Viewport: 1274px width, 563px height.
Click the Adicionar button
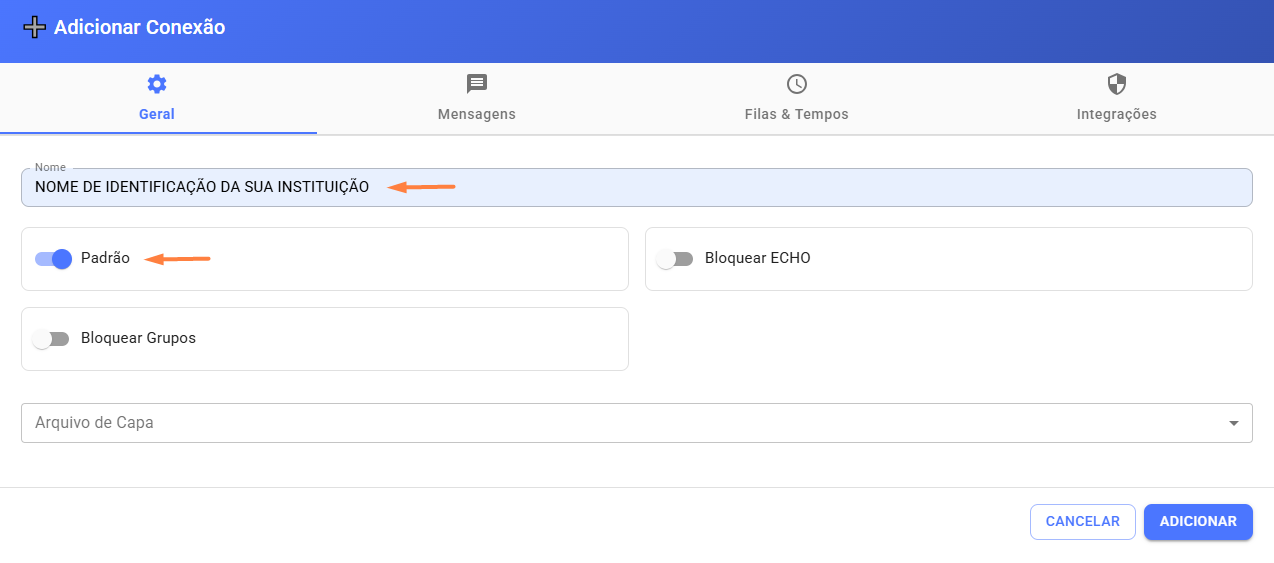1198,522
